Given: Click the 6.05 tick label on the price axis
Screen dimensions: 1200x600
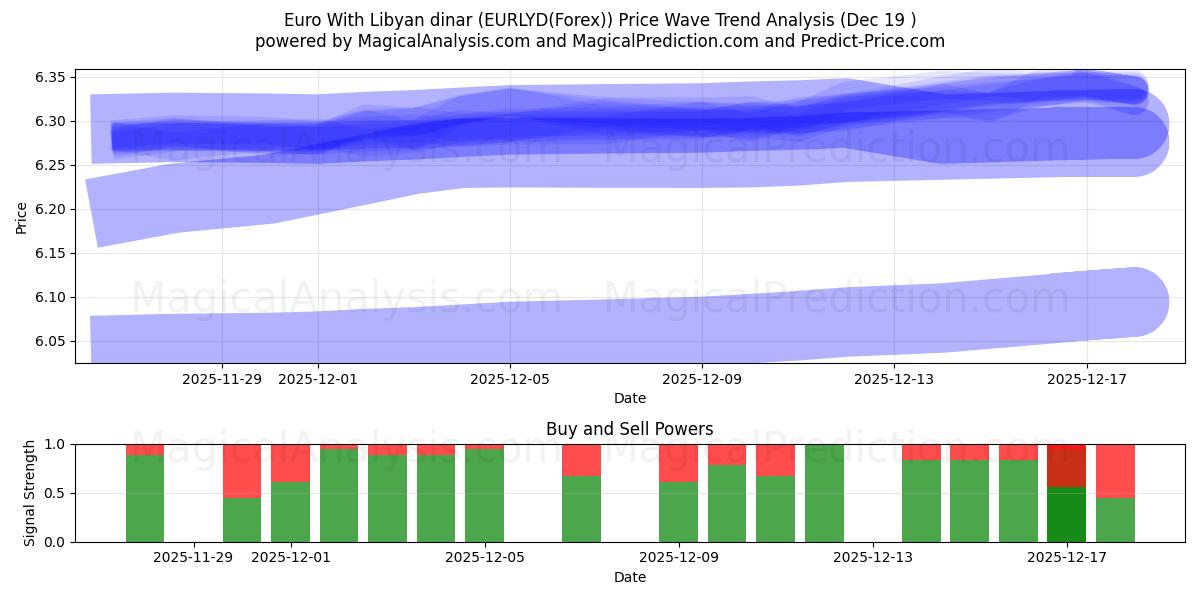Looking at the screenshot, I should tap(50, 340).
